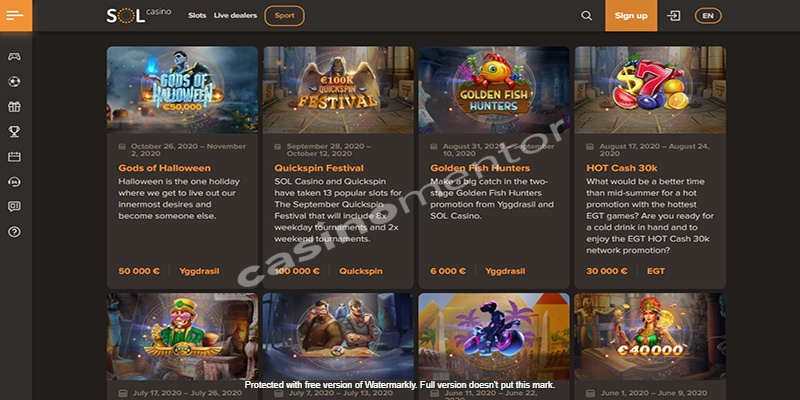
Task: Open the EN language selector
Action: point(708,16)
